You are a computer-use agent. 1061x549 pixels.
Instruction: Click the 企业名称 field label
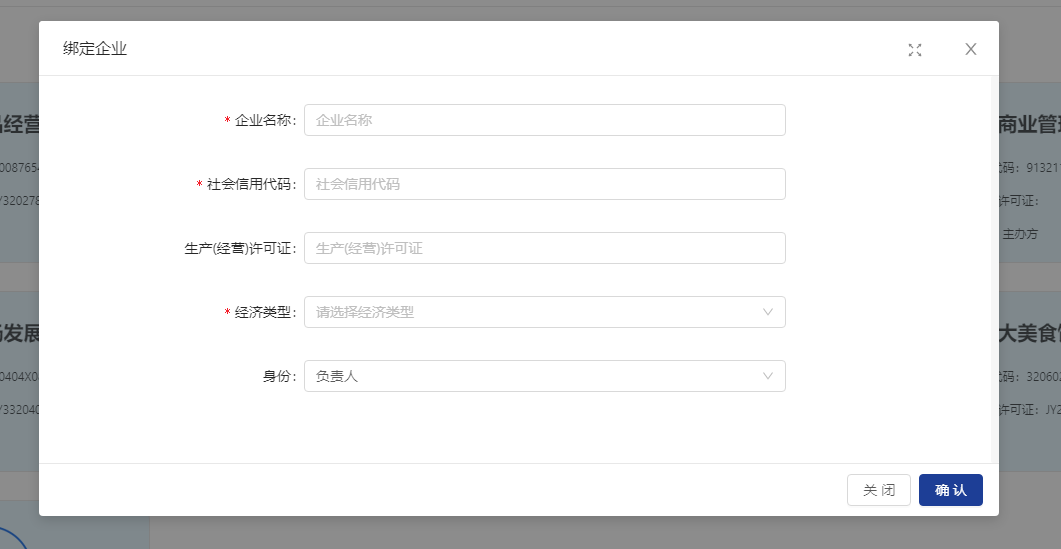click(x=263, y=120)
